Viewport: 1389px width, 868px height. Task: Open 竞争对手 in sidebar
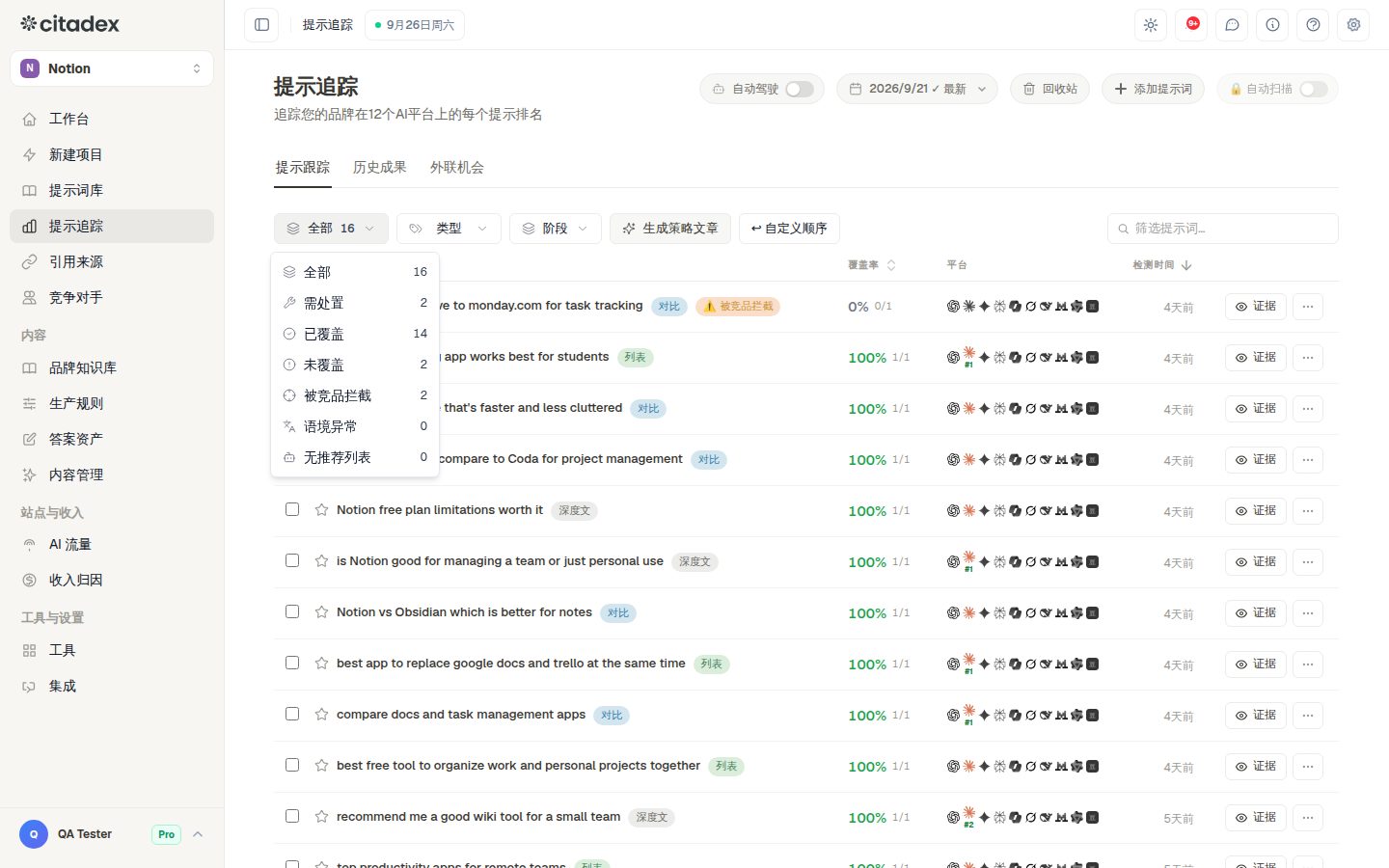click(x=112, y=297)
